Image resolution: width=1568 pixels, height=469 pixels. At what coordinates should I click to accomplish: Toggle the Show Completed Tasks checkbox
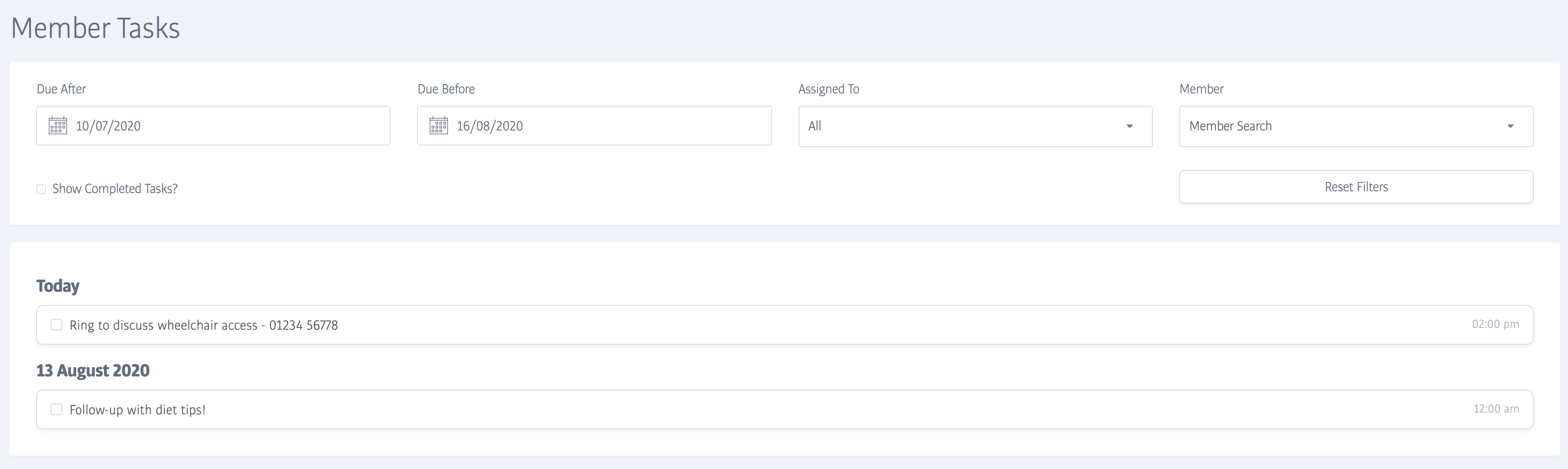(x=41, y=189)
